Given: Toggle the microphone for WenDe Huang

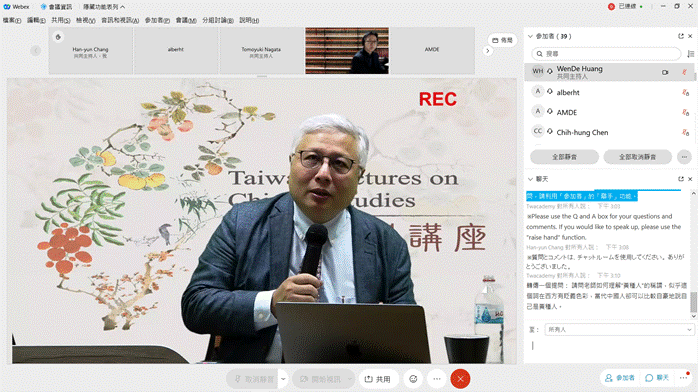Looking at the screenshot, I should (x=685, y=72).
